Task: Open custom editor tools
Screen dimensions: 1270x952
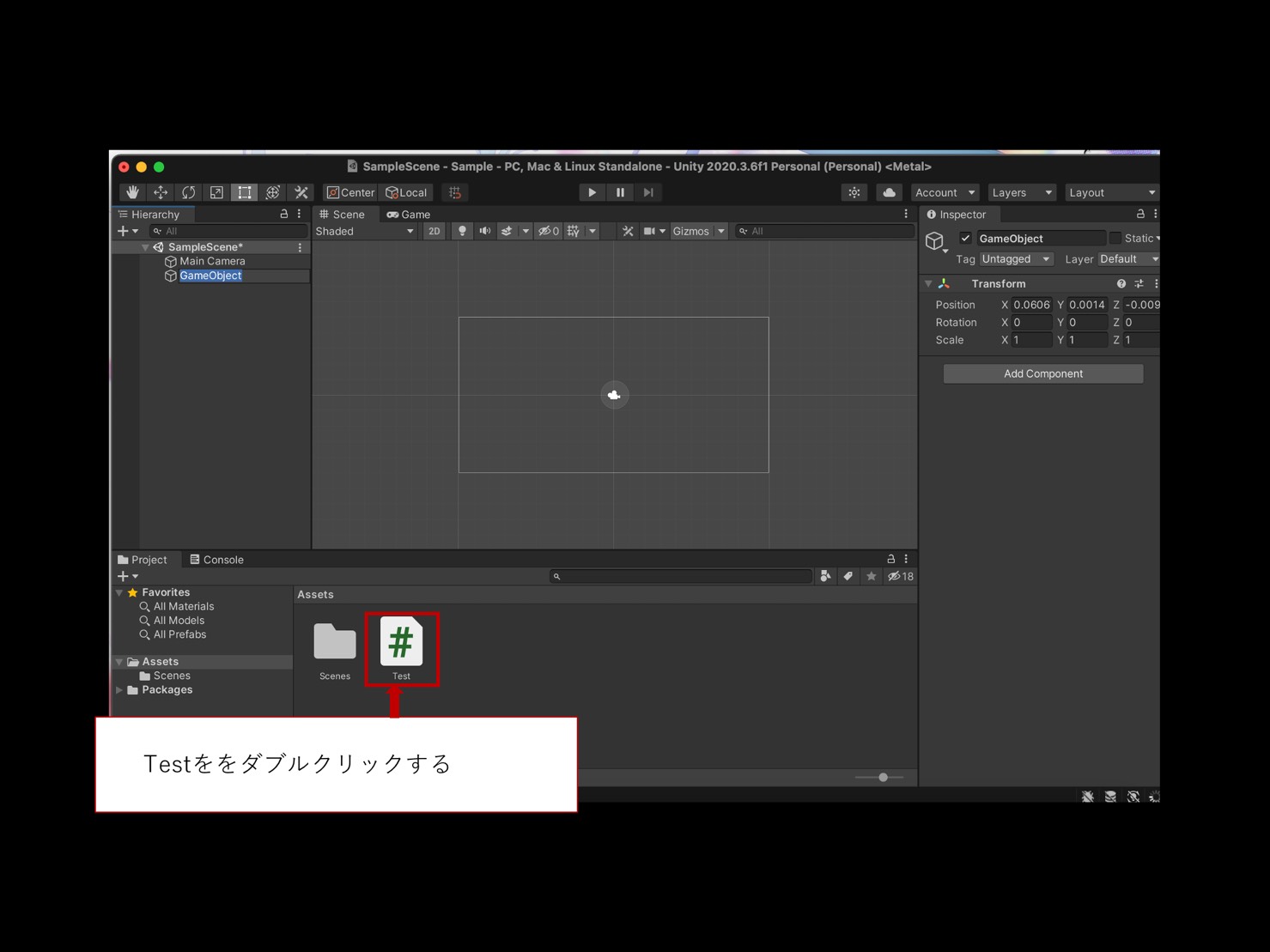Action: [301, 192]
